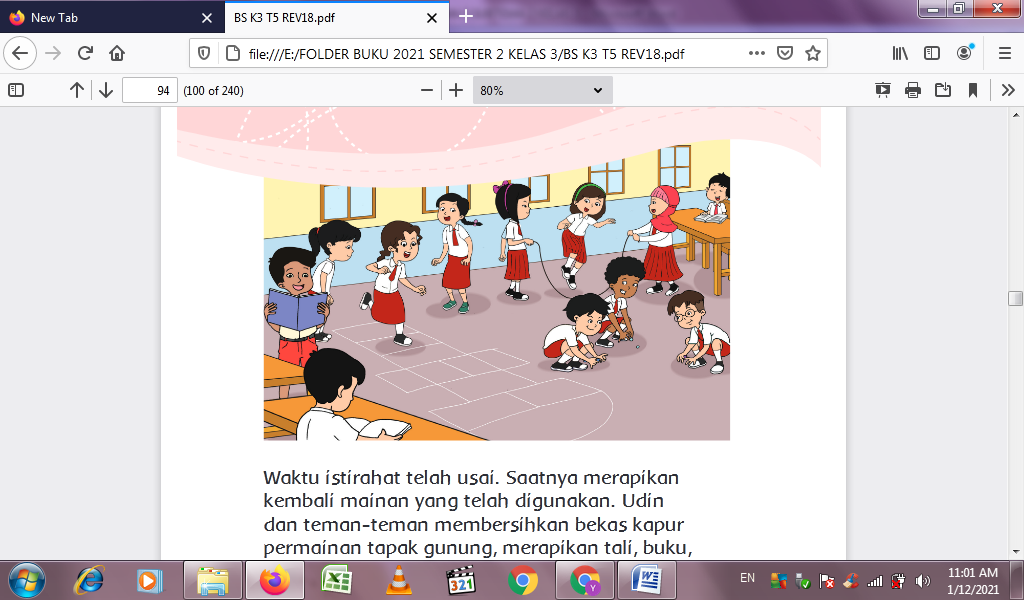The image size is (1024, 600).
Task: Download the PDF file
Action: point(943,90)
